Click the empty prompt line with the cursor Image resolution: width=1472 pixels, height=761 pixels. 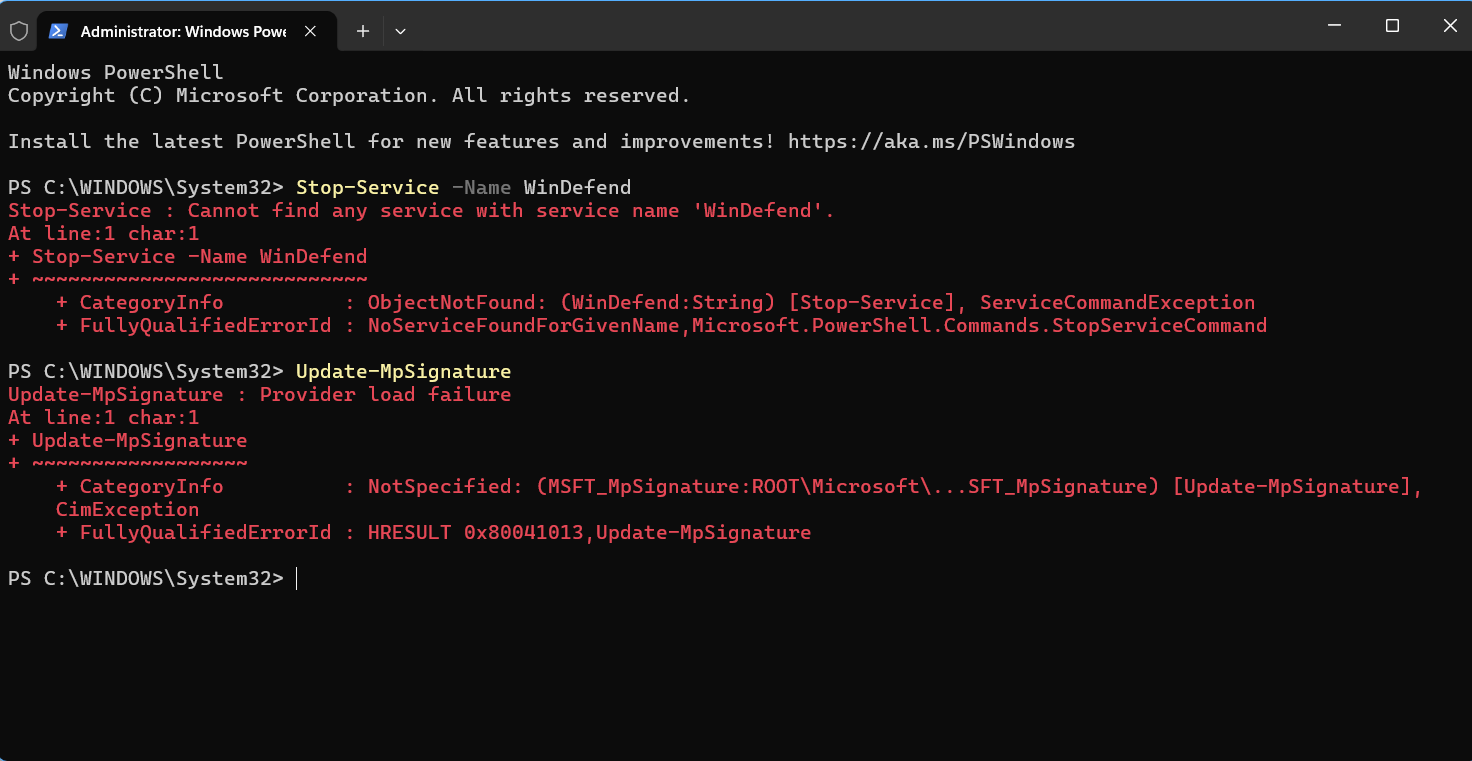coord(153,578)
